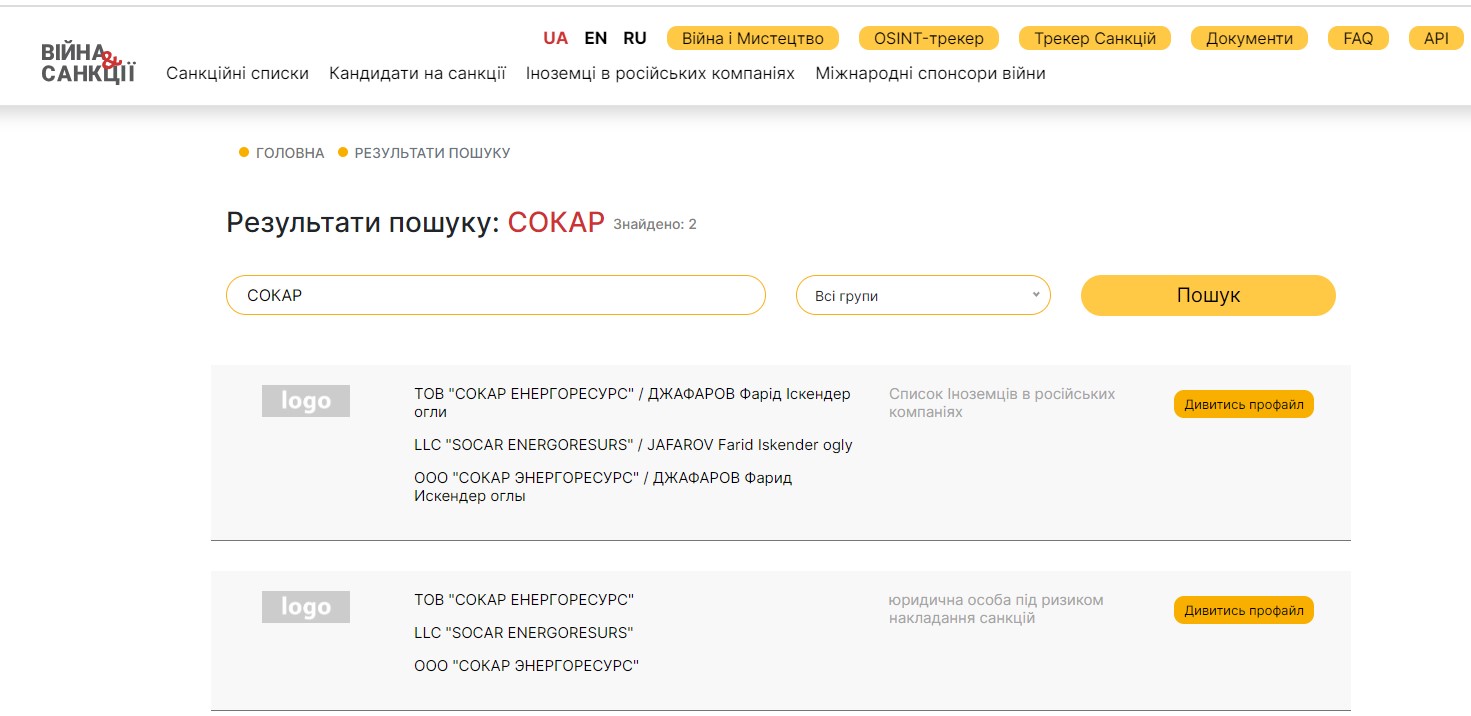Open Кандидати на санкції menu item
This screenshot has width=1471, height=716.
(417, 73)
